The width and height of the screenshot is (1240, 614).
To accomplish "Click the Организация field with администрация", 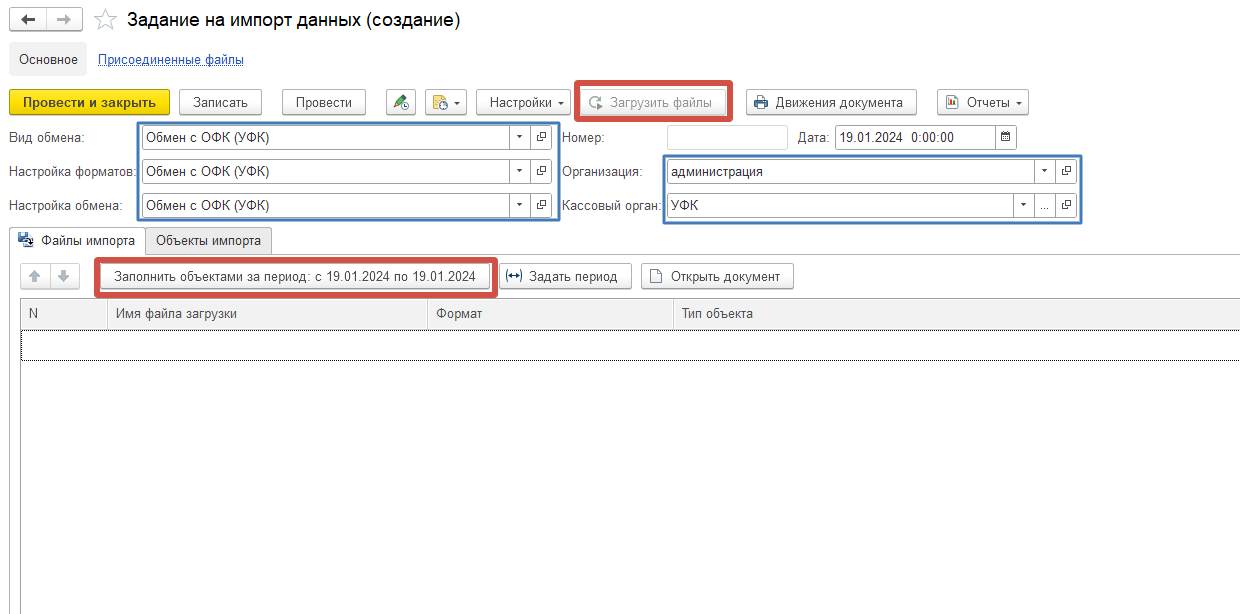I will click(x=850, y=172).
